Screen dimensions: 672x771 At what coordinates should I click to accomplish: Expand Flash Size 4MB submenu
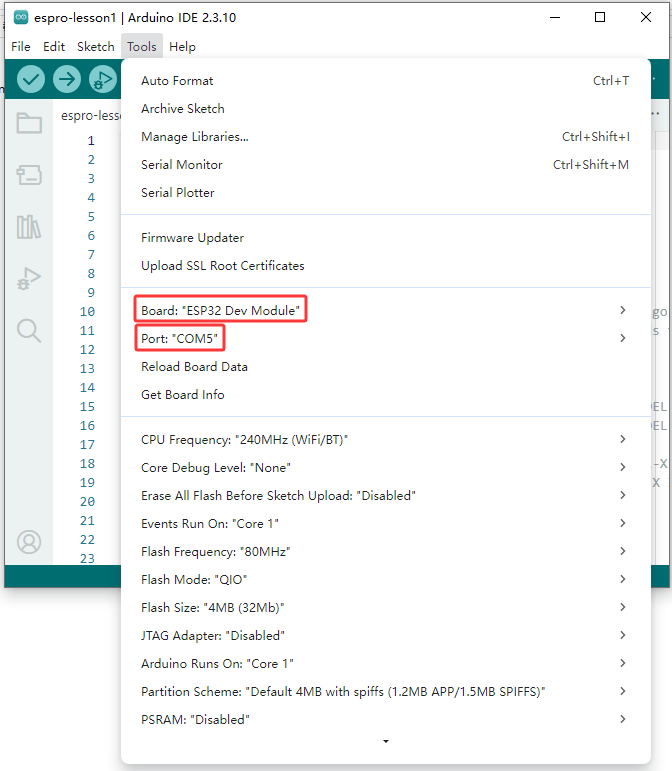[386, 608]
